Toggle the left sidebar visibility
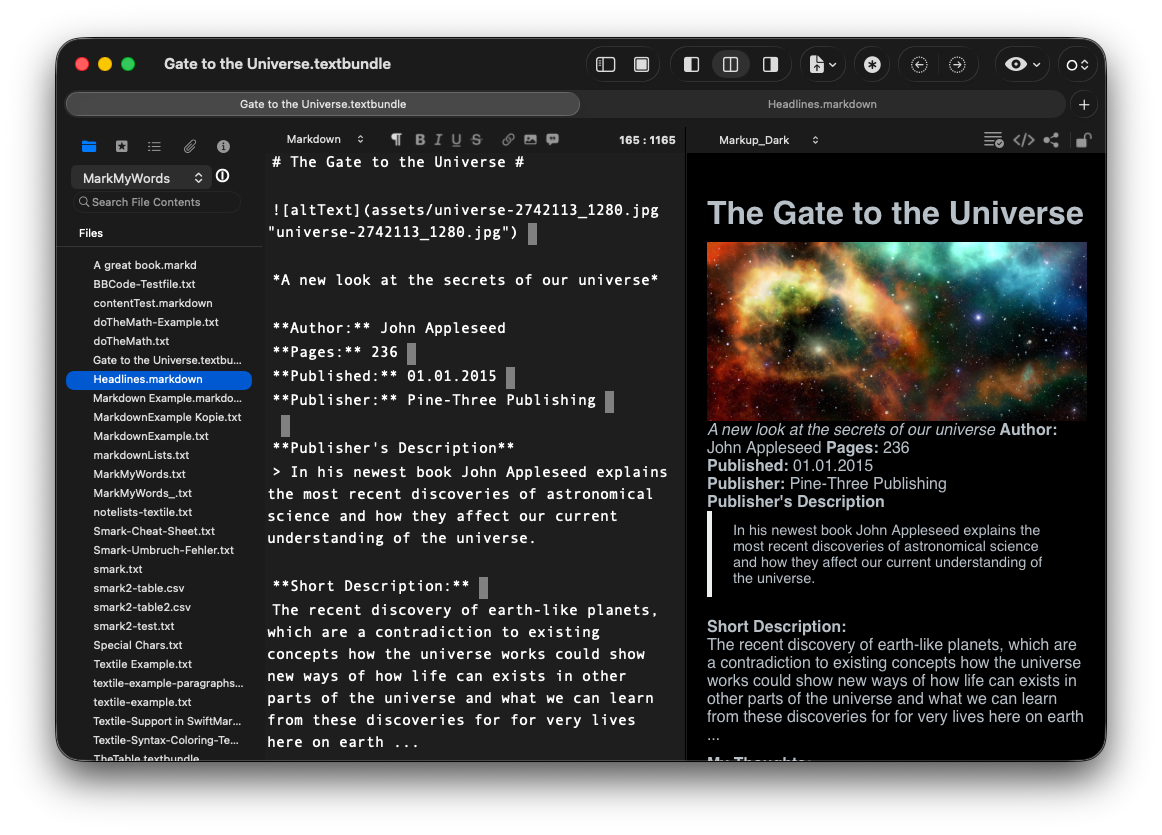Viewport: 1162px width, 835px height. click(x=606, y=65)
